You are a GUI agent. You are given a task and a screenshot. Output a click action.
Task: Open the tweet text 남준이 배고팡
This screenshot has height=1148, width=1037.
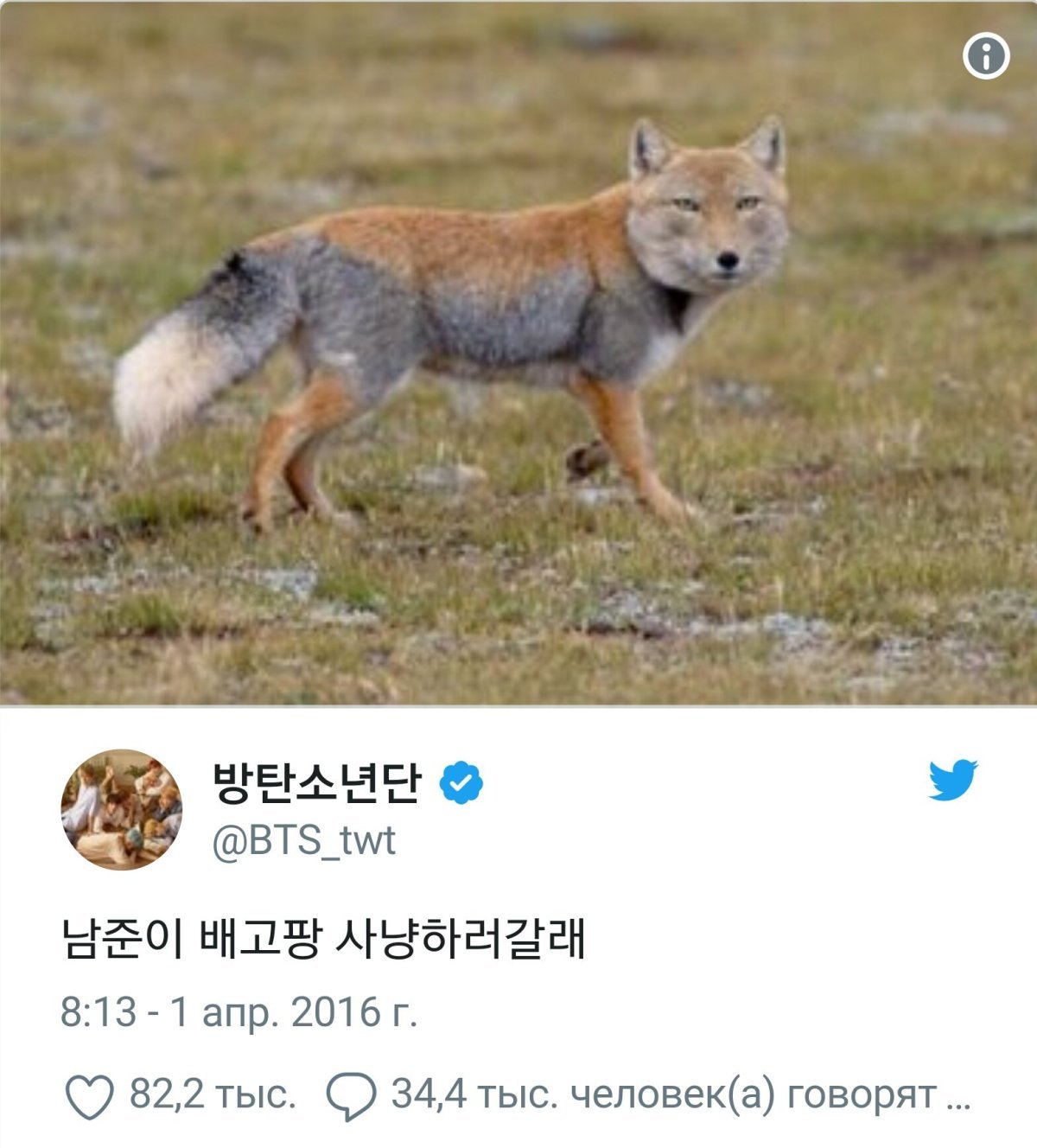point(192,938)
